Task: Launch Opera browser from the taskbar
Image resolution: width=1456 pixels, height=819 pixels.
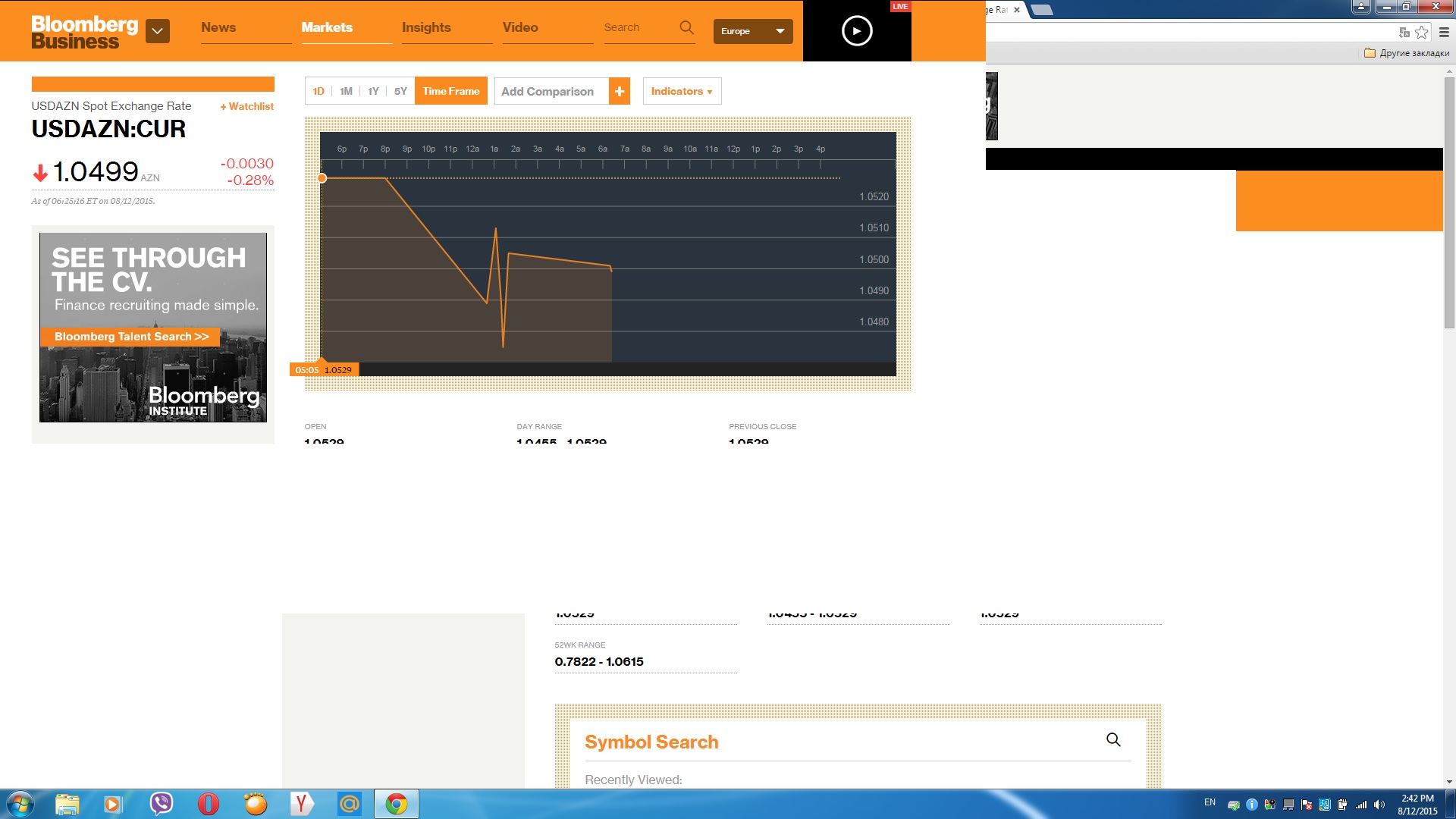Action: click(x=208, y=804)
